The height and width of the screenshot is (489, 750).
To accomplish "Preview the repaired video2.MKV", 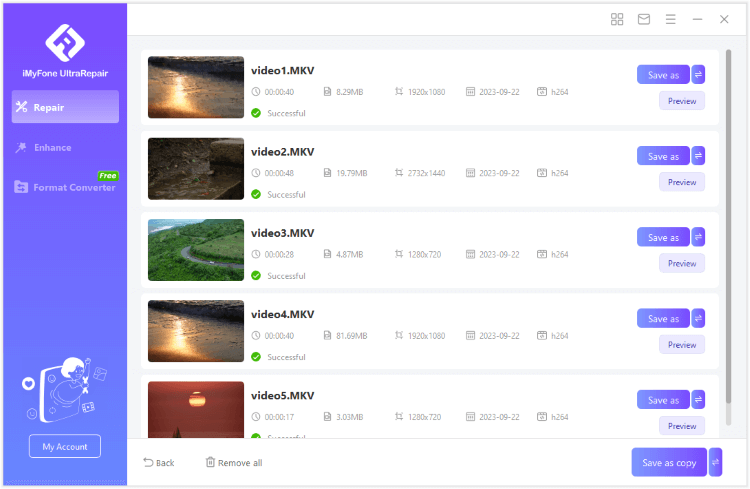I will [x=682, y=182].
